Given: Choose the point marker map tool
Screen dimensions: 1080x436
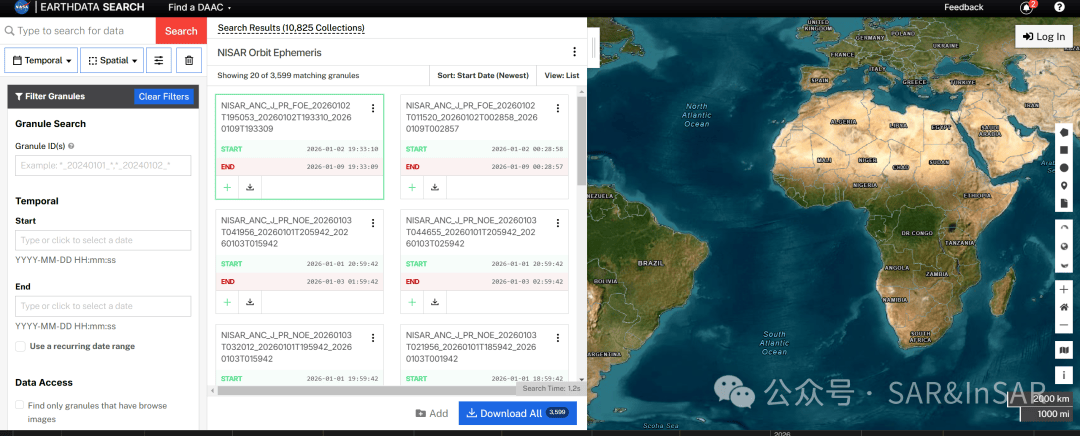Looking at the screenshot, I should 1064,186.
